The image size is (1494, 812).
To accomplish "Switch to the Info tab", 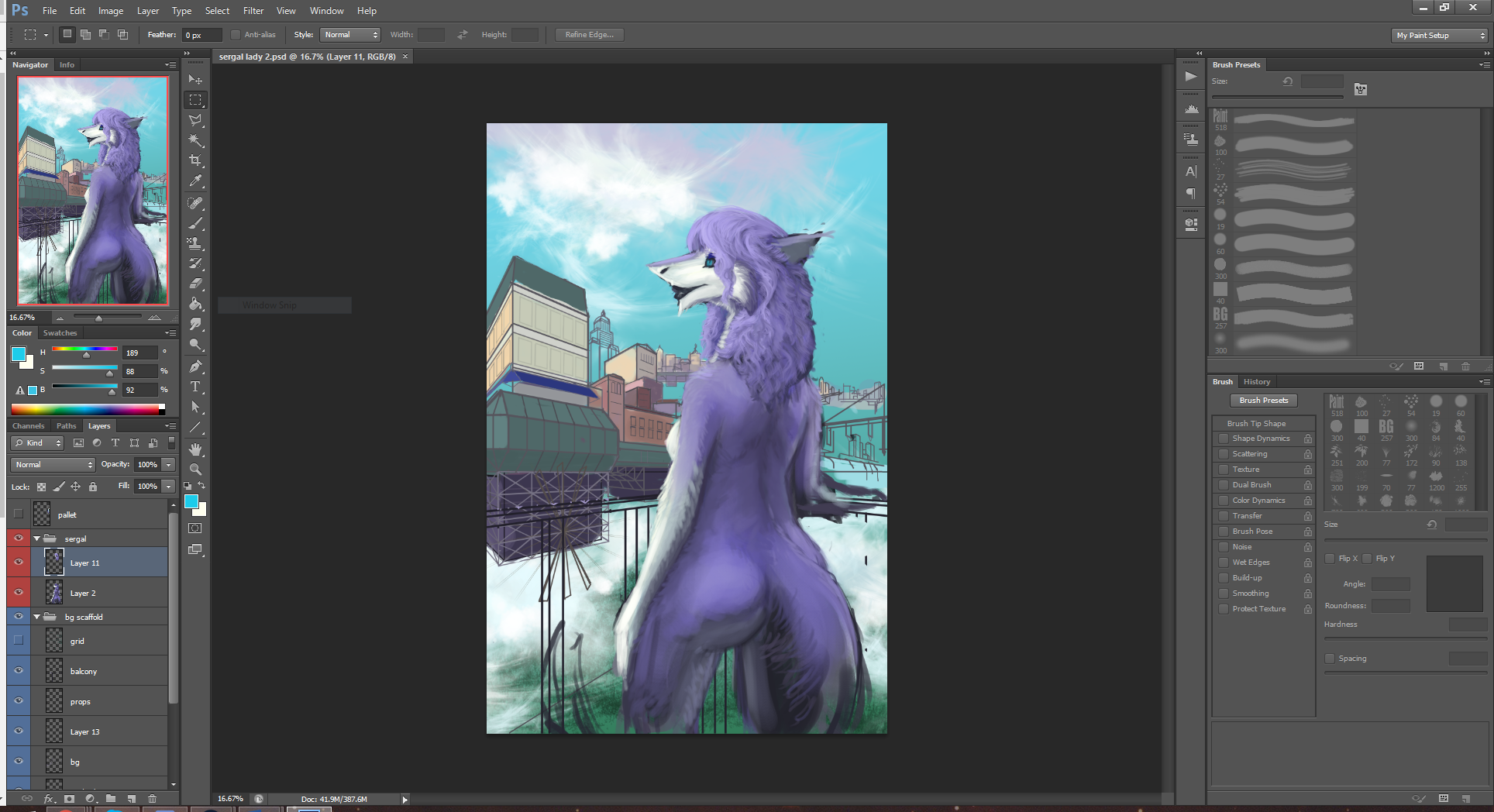I will coord(67,65).
